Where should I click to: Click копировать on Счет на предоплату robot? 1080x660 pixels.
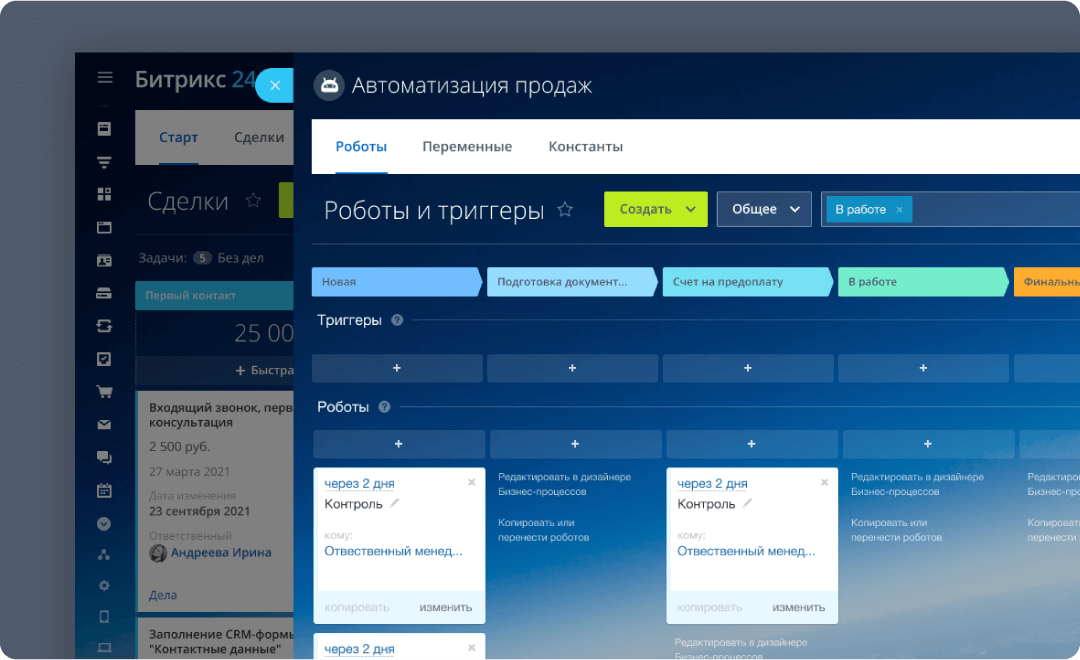[709, 608]
